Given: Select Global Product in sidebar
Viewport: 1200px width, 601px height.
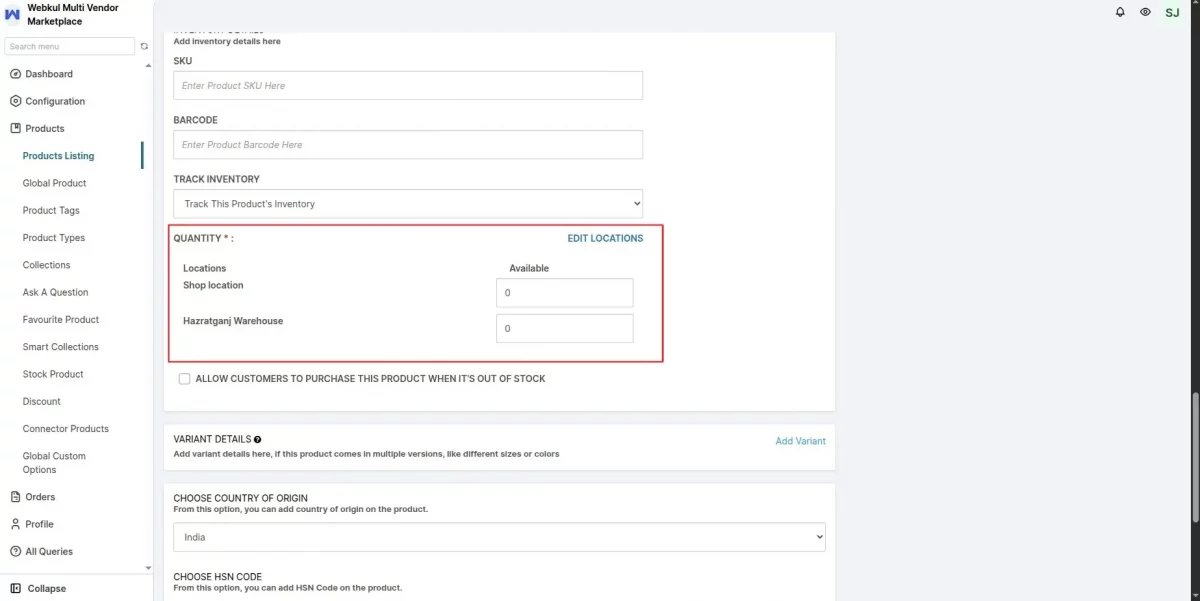Looking at the screenshot, I should point(55,183).
